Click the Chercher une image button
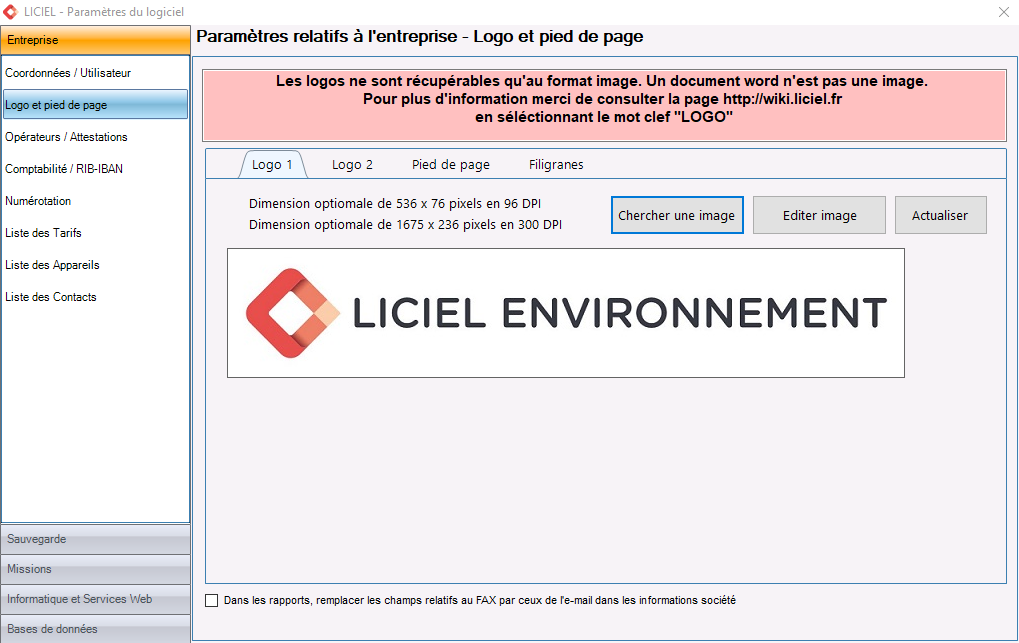Viewport: 1019px width, 643px height. (x=677, y=215)
